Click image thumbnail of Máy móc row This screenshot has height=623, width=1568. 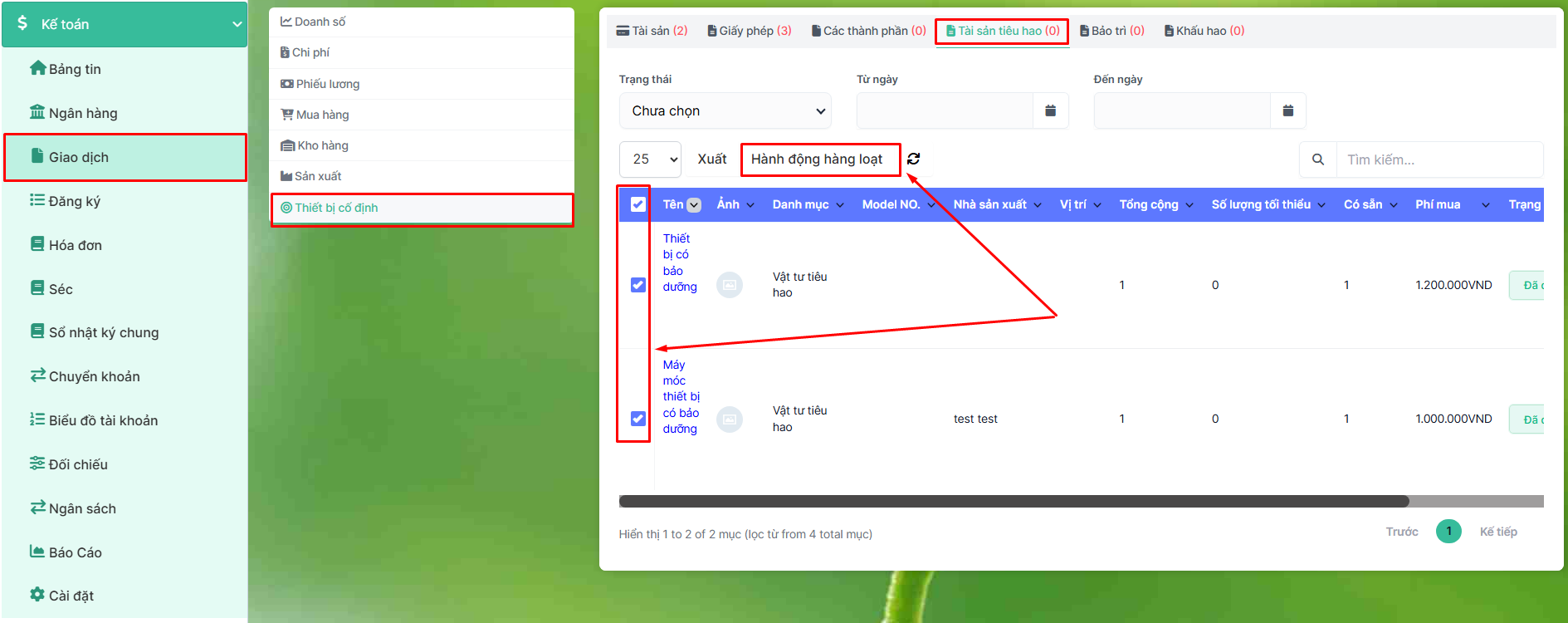[x=729, y=419]
